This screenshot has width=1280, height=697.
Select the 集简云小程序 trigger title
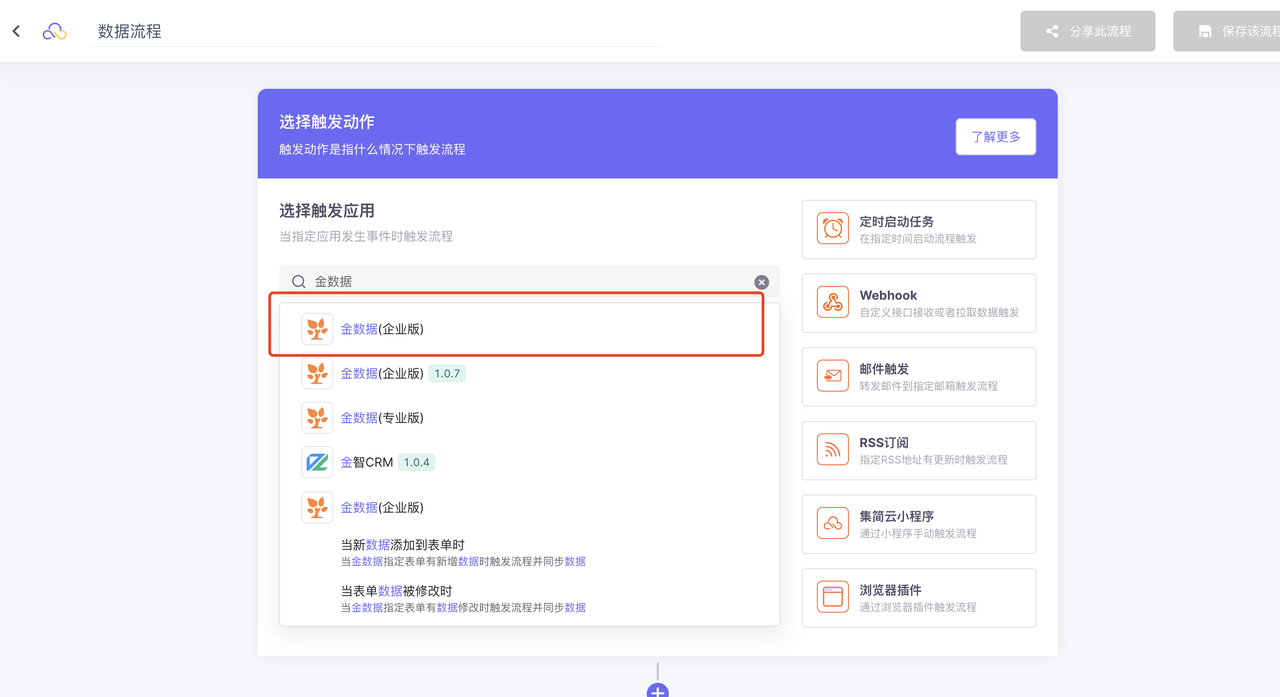click(x=897, y=517)
